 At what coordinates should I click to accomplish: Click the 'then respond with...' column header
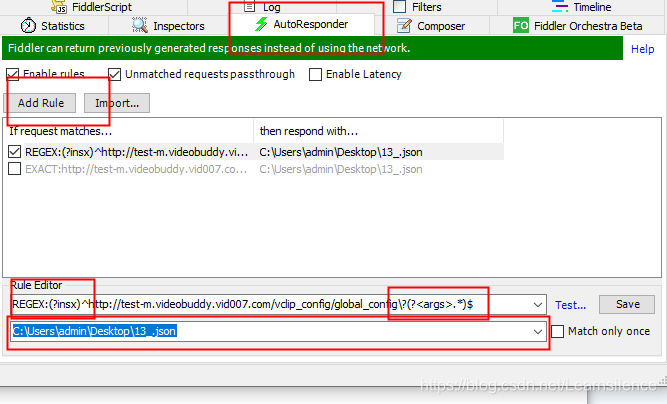coord(379,131)
